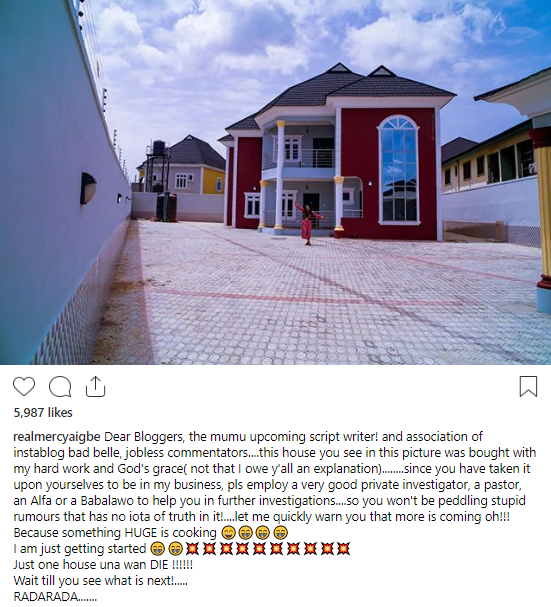Open the realmercyaigbe profile username
Screen dimensions: 551x607
click(x=57, y=437)
